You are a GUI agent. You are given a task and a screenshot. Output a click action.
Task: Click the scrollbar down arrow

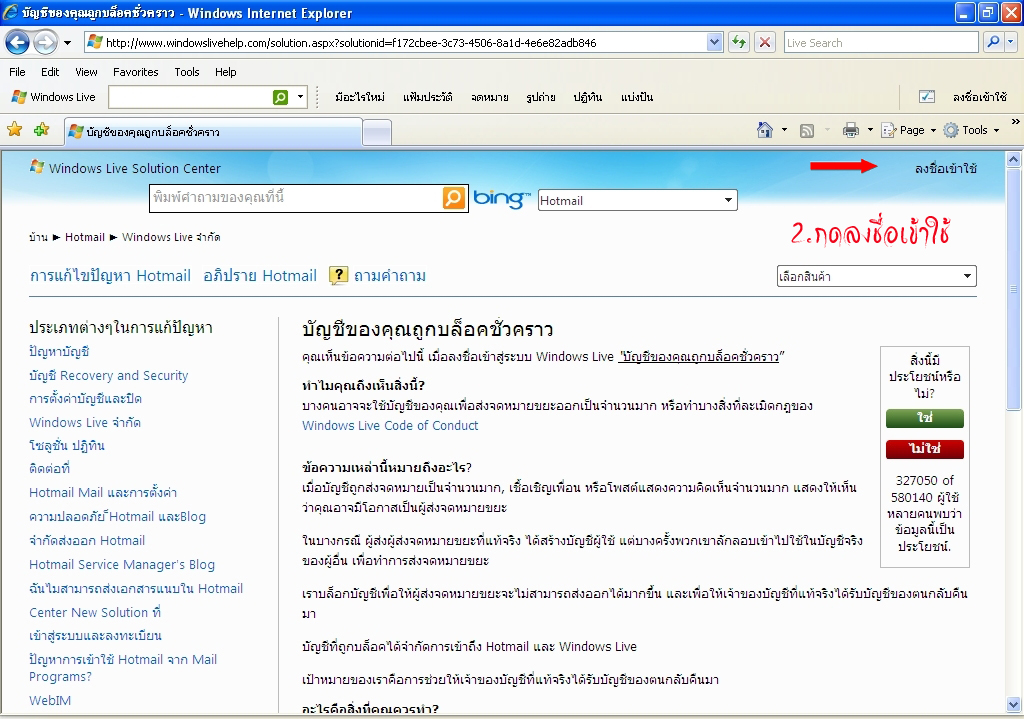point(1014,705)
